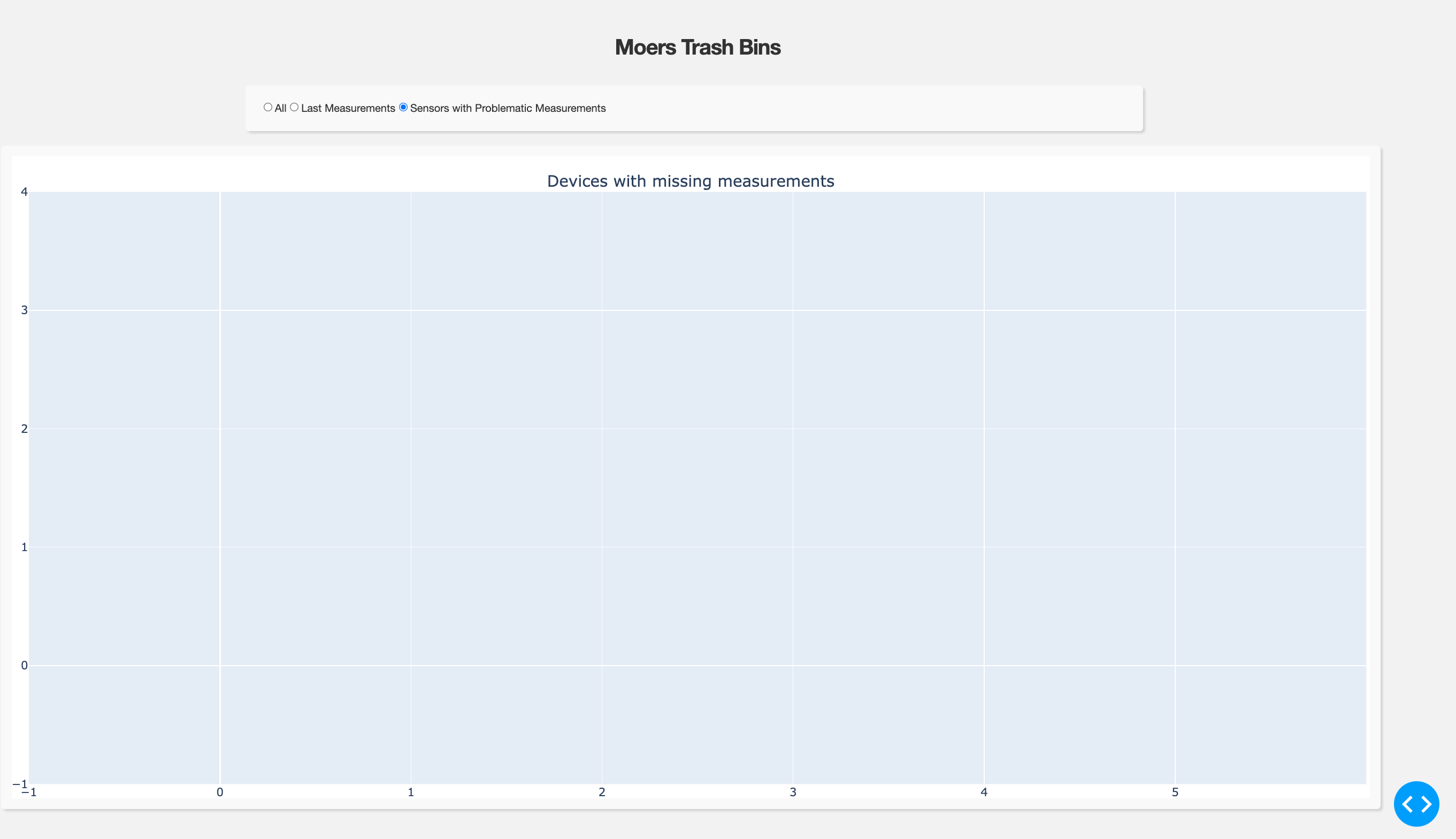This screenshot has height=839, width=1456.
Task: Click the y-axis tick label 0
Action: (x=24, y=666)
